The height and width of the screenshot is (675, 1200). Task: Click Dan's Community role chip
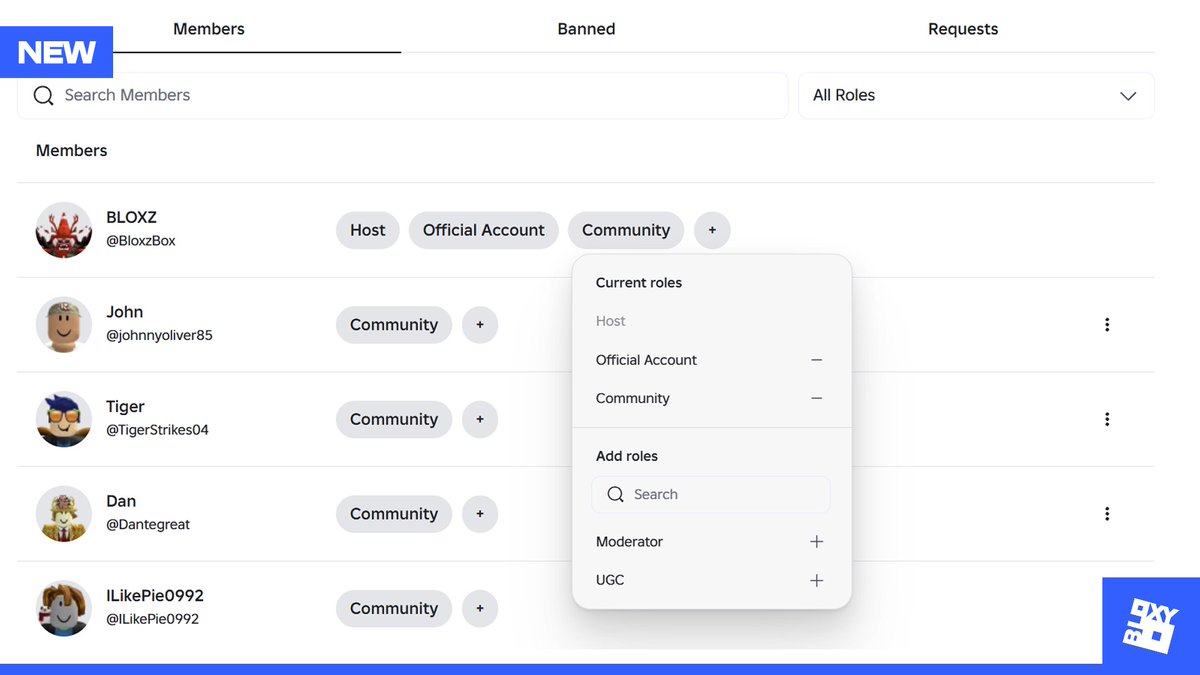394,514
